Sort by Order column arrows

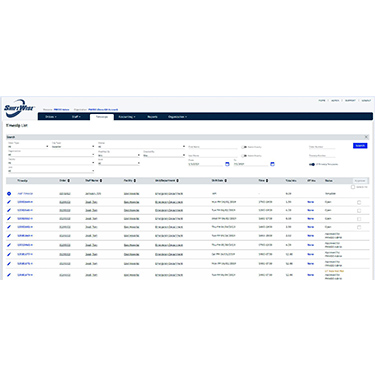69,180
